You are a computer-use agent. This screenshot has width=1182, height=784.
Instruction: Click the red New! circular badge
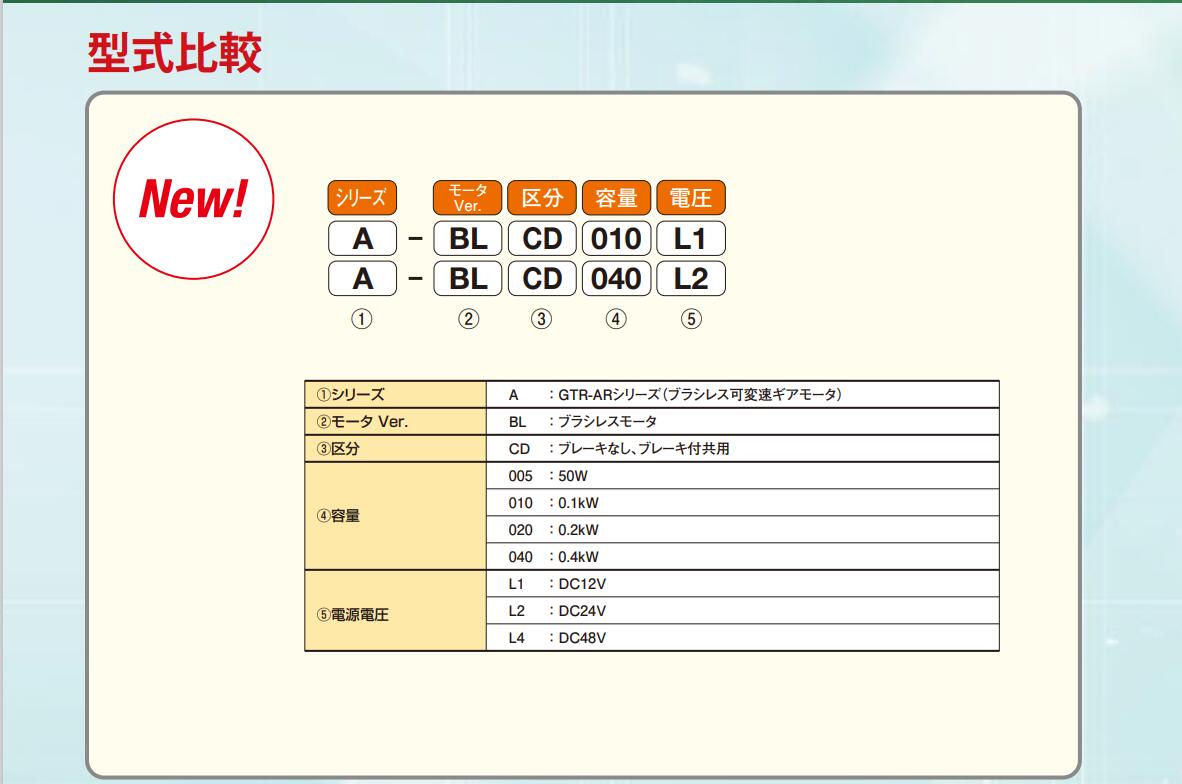click(192, 201)
